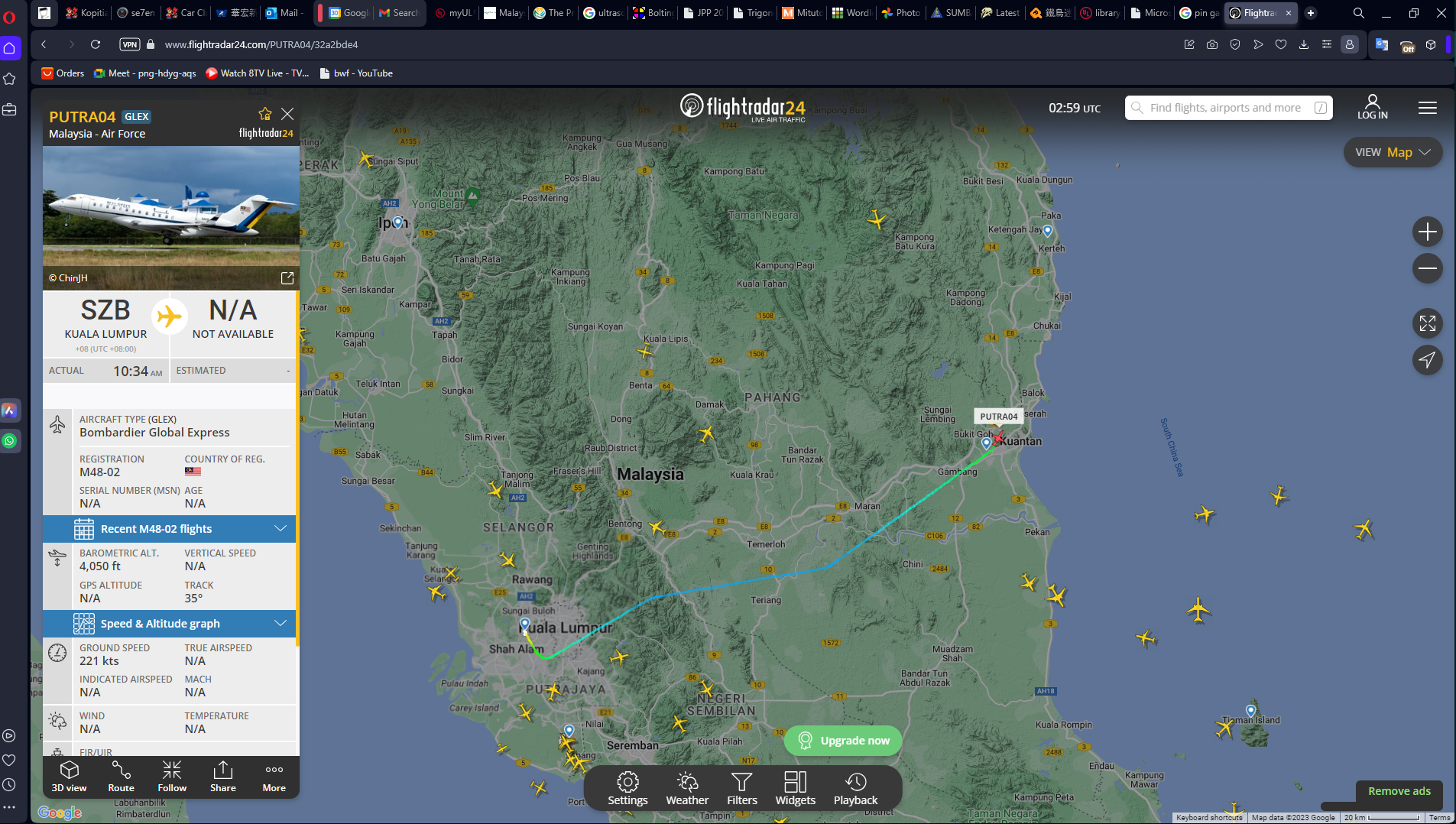Open Opera ad blocker shield

pos(1235,44)
